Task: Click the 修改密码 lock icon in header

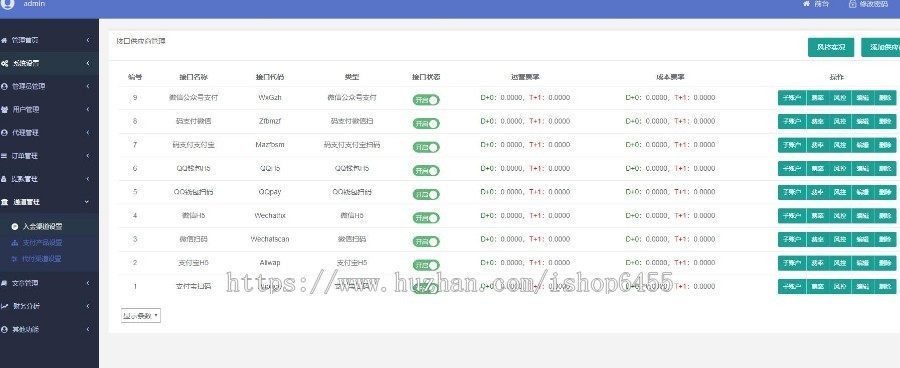Action: [x=852, y=3]
